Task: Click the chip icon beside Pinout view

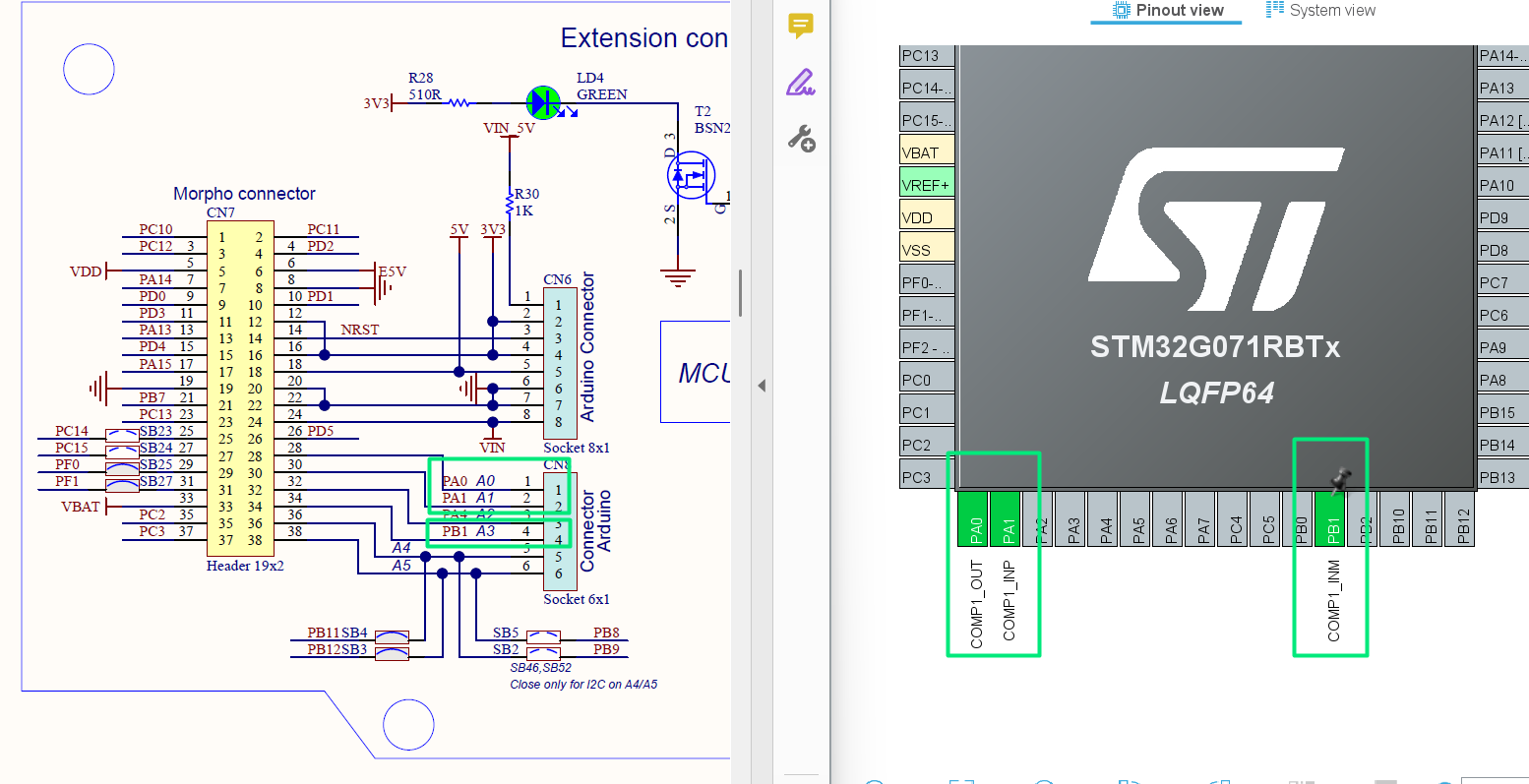Action: [x=1121, y=11]
